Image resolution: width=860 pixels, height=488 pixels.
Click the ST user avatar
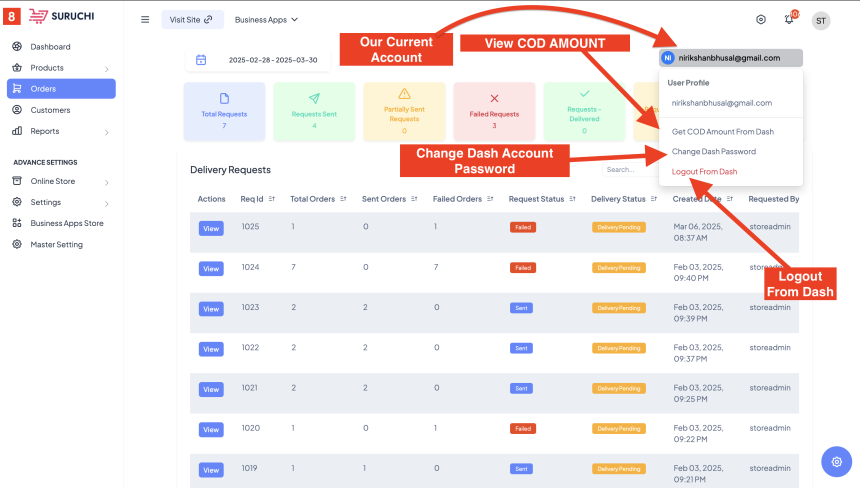[x=820, y=20]
